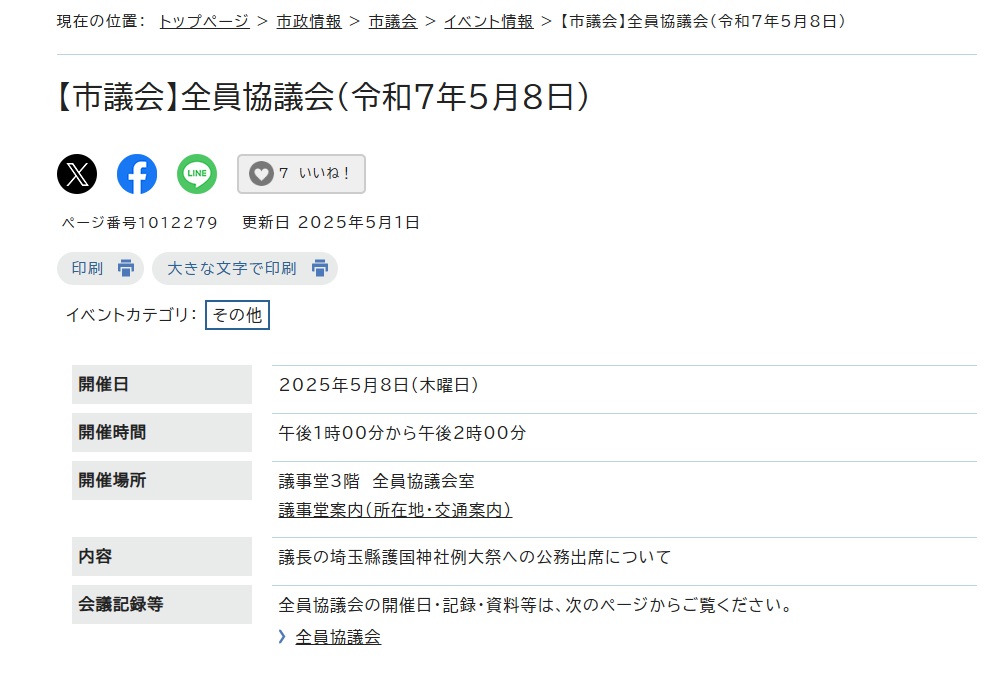Share page via LINE icon
The height and width of the screenshot is (679, 993).
click(x=197, y=174)
